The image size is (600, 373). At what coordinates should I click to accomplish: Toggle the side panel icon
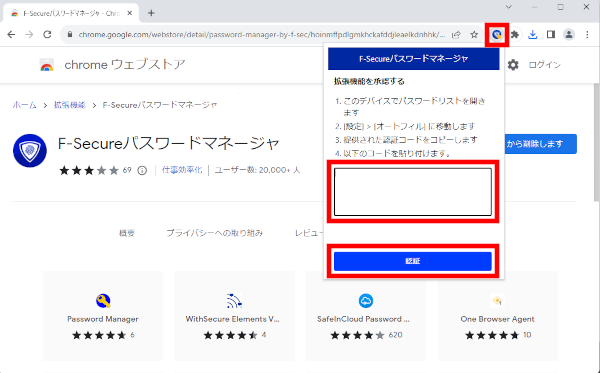pyautogui.click(x=551, y=35)
